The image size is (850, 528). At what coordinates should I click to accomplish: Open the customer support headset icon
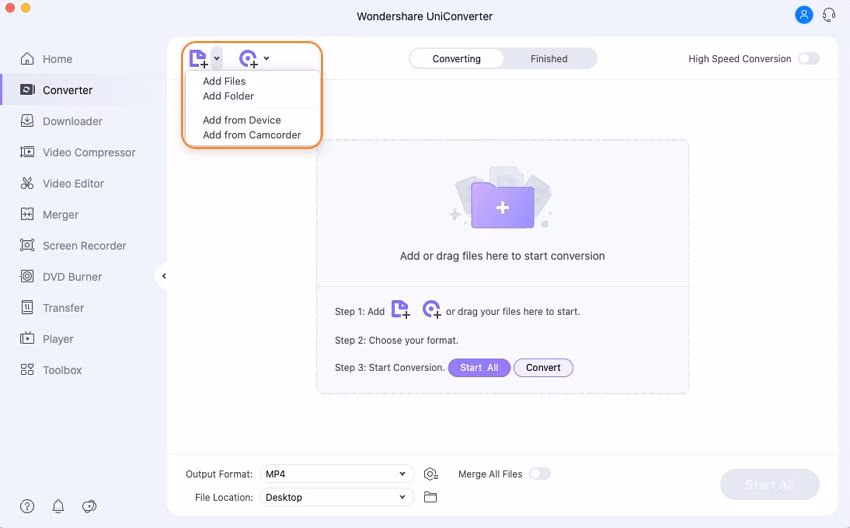tap(829, 15)
